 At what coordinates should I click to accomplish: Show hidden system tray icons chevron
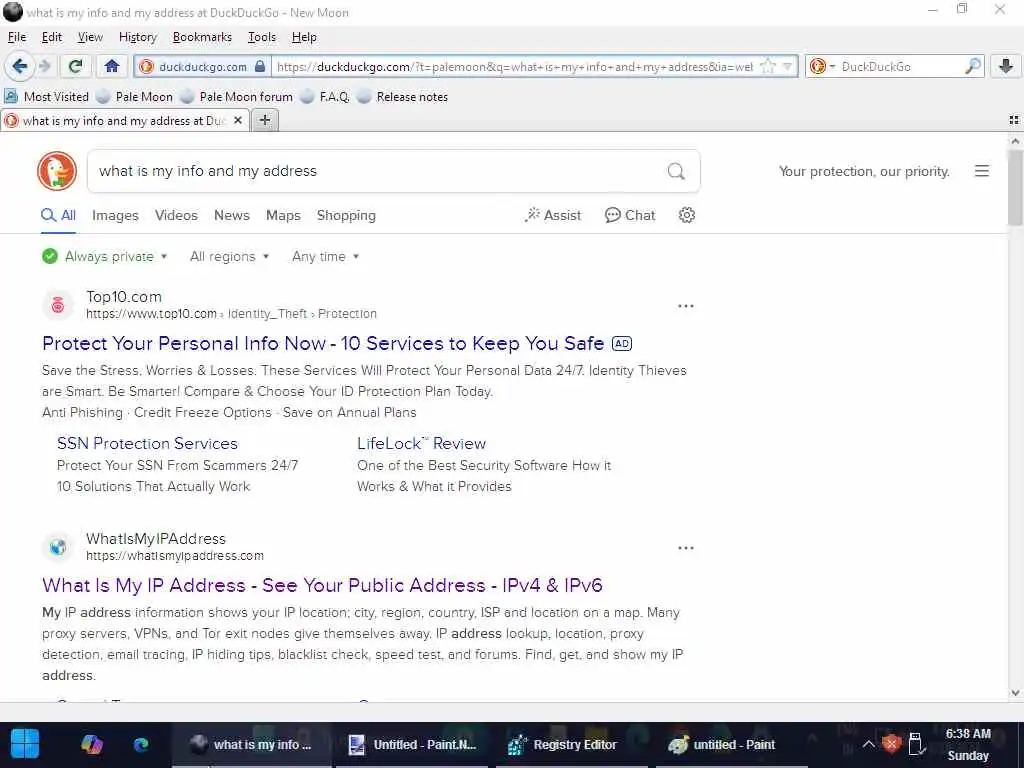click(868, 744)
